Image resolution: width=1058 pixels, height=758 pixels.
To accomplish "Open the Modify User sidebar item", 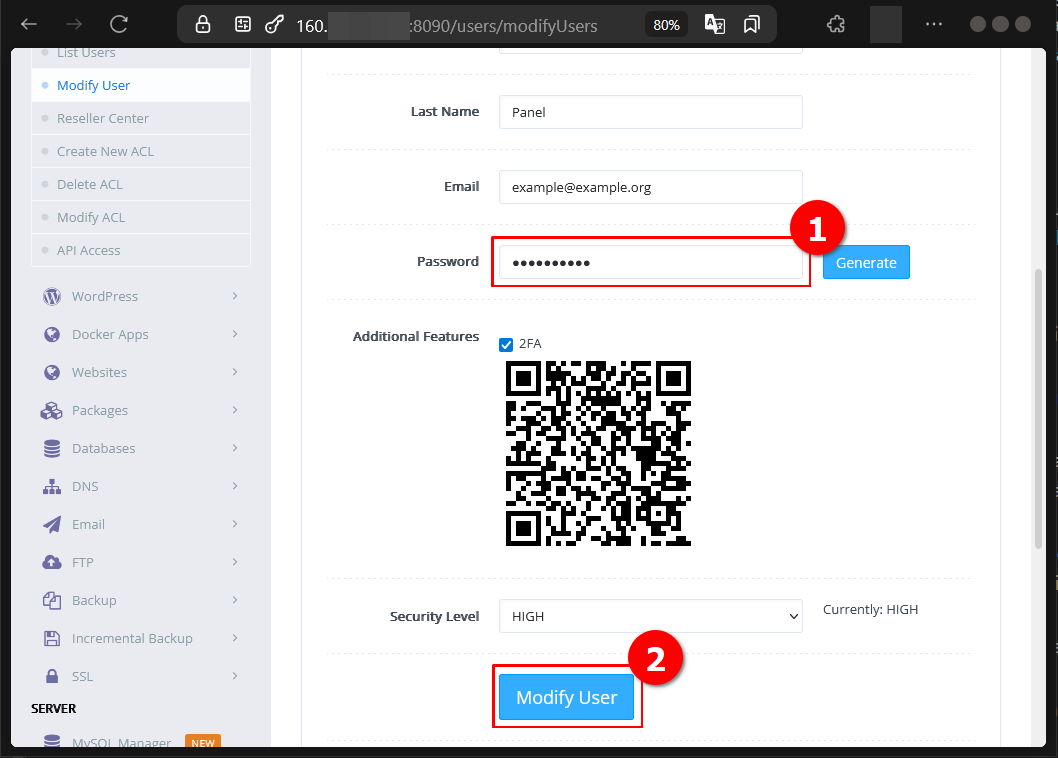I will 141,86.
